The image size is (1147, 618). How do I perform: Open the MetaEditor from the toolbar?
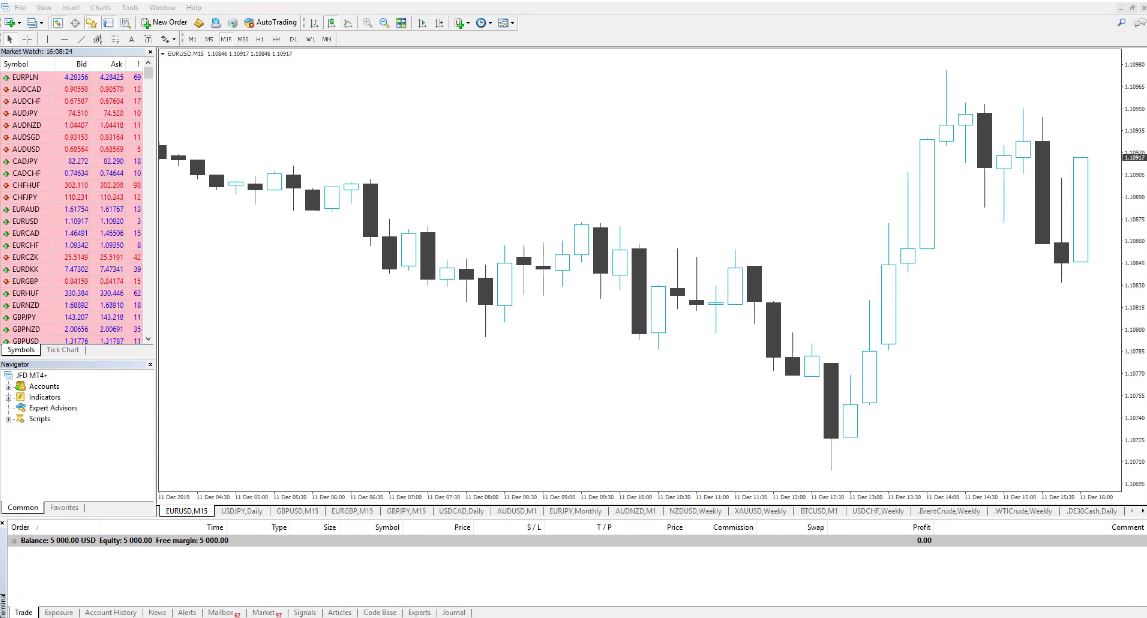[x=199, y=21]
